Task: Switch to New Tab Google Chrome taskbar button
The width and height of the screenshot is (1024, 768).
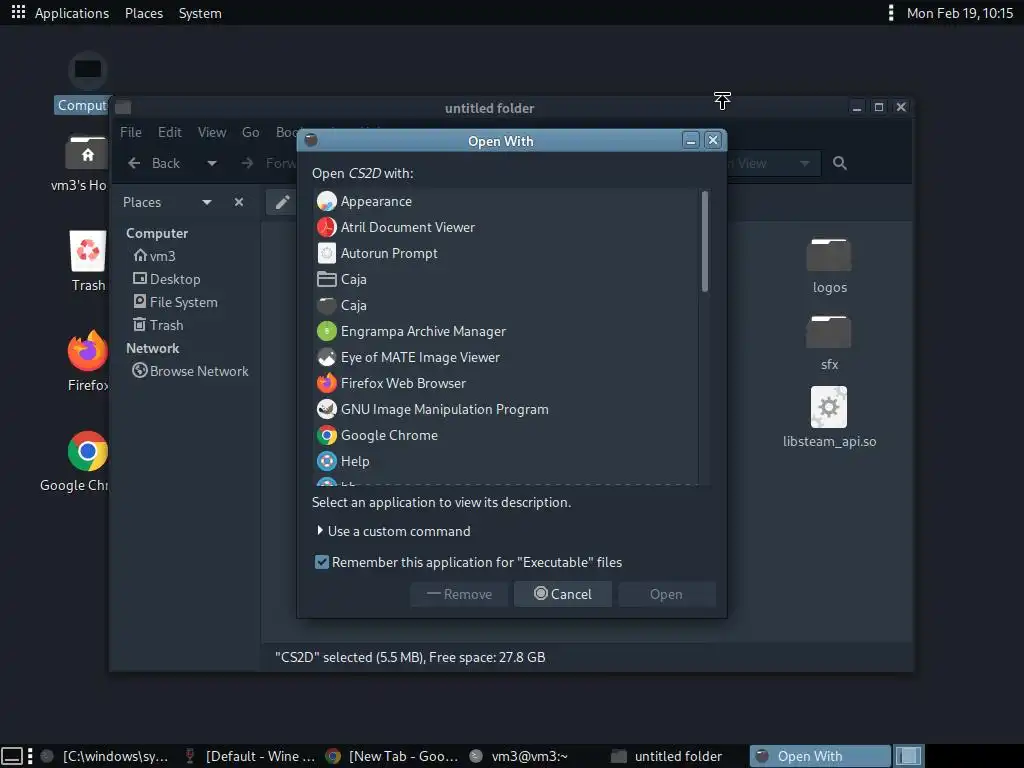Action: (x=392, y=756)
